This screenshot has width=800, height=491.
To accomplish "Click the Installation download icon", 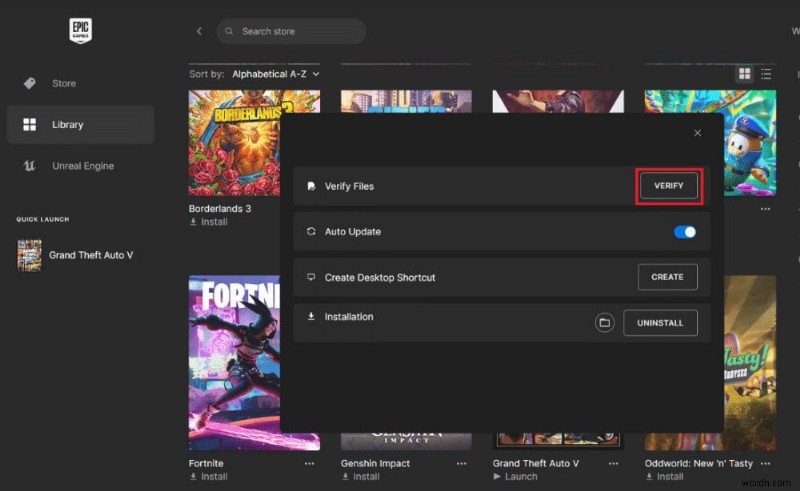I will pos(311,316).
